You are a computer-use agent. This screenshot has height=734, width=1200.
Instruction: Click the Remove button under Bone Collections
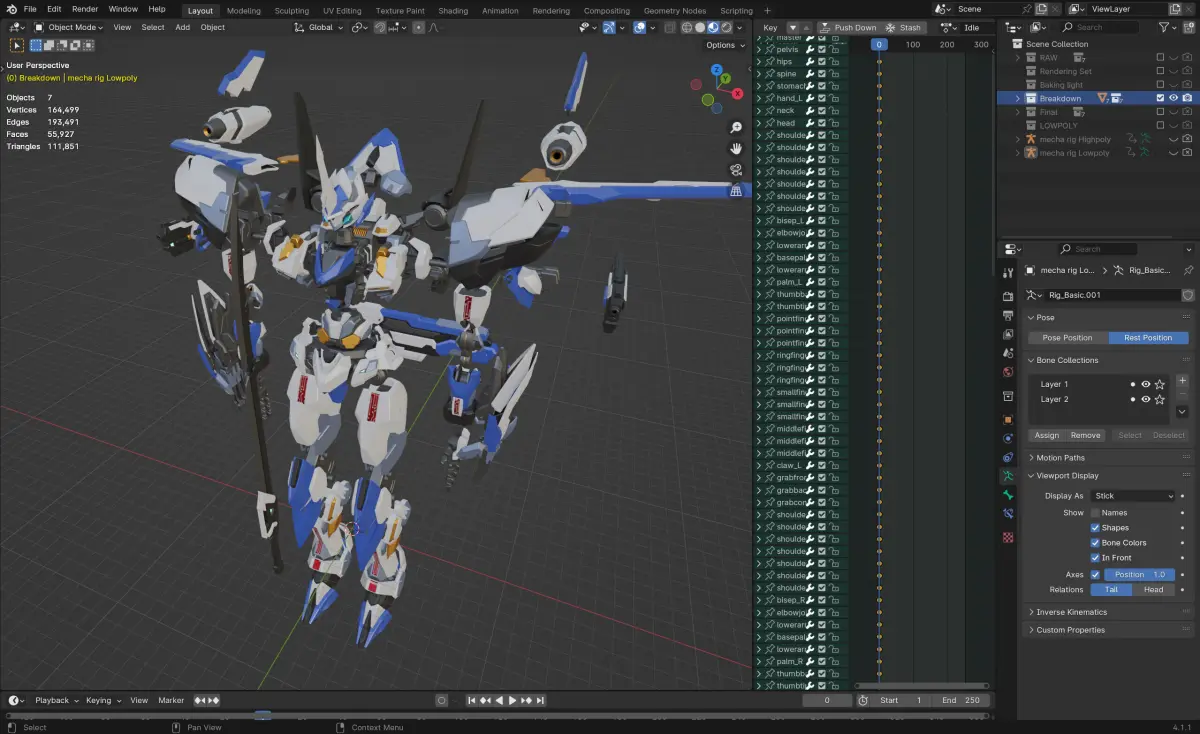(1085, 435)
